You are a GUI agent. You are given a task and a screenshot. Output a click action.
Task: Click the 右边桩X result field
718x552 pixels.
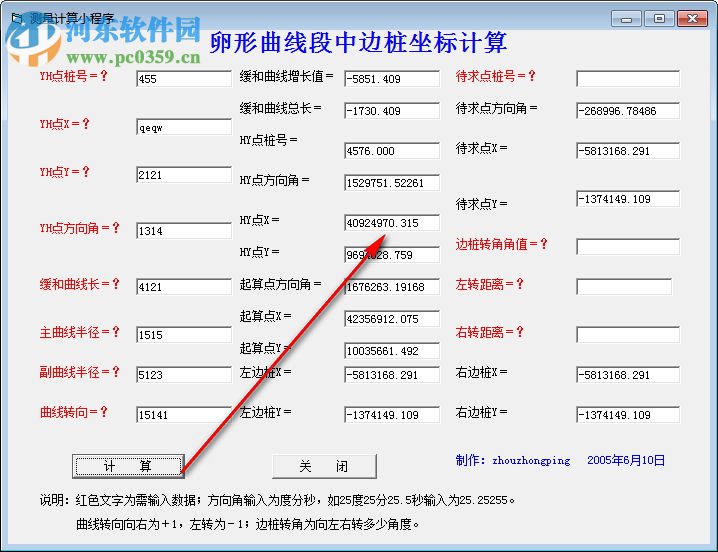(x=628, y=374)
